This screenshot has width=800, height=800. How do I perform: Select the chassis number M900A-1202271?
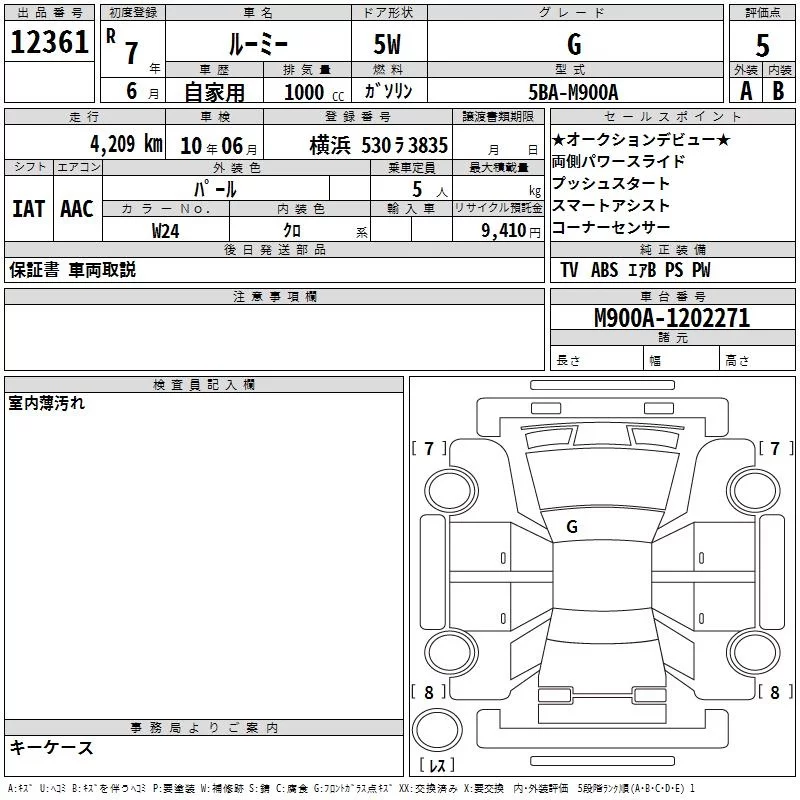(672, 318)
